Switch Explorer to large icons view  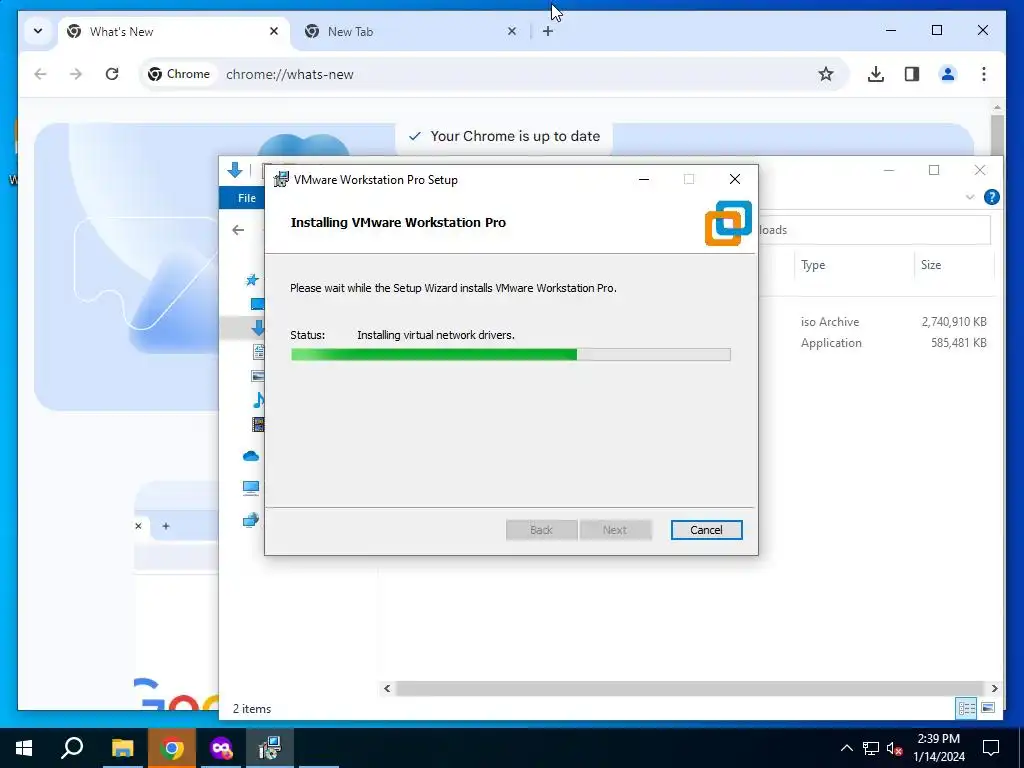click(x=988, y=708)
